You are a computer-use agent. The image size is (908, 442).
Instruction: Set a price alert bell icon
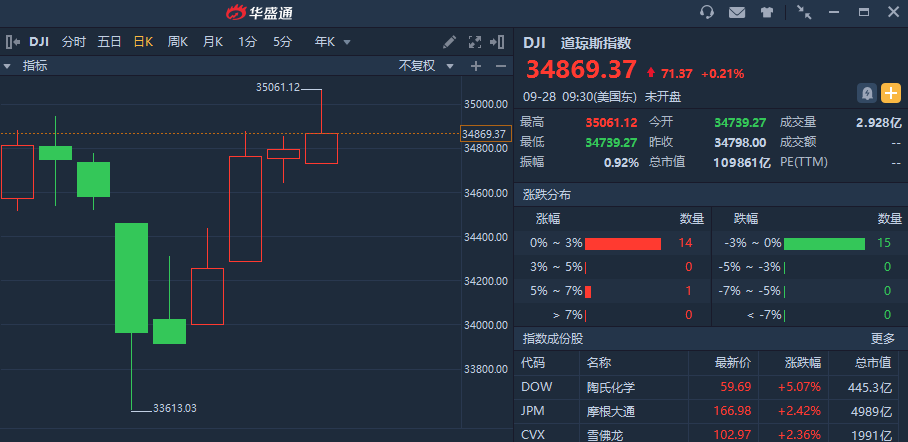click(x=867, y=93)
